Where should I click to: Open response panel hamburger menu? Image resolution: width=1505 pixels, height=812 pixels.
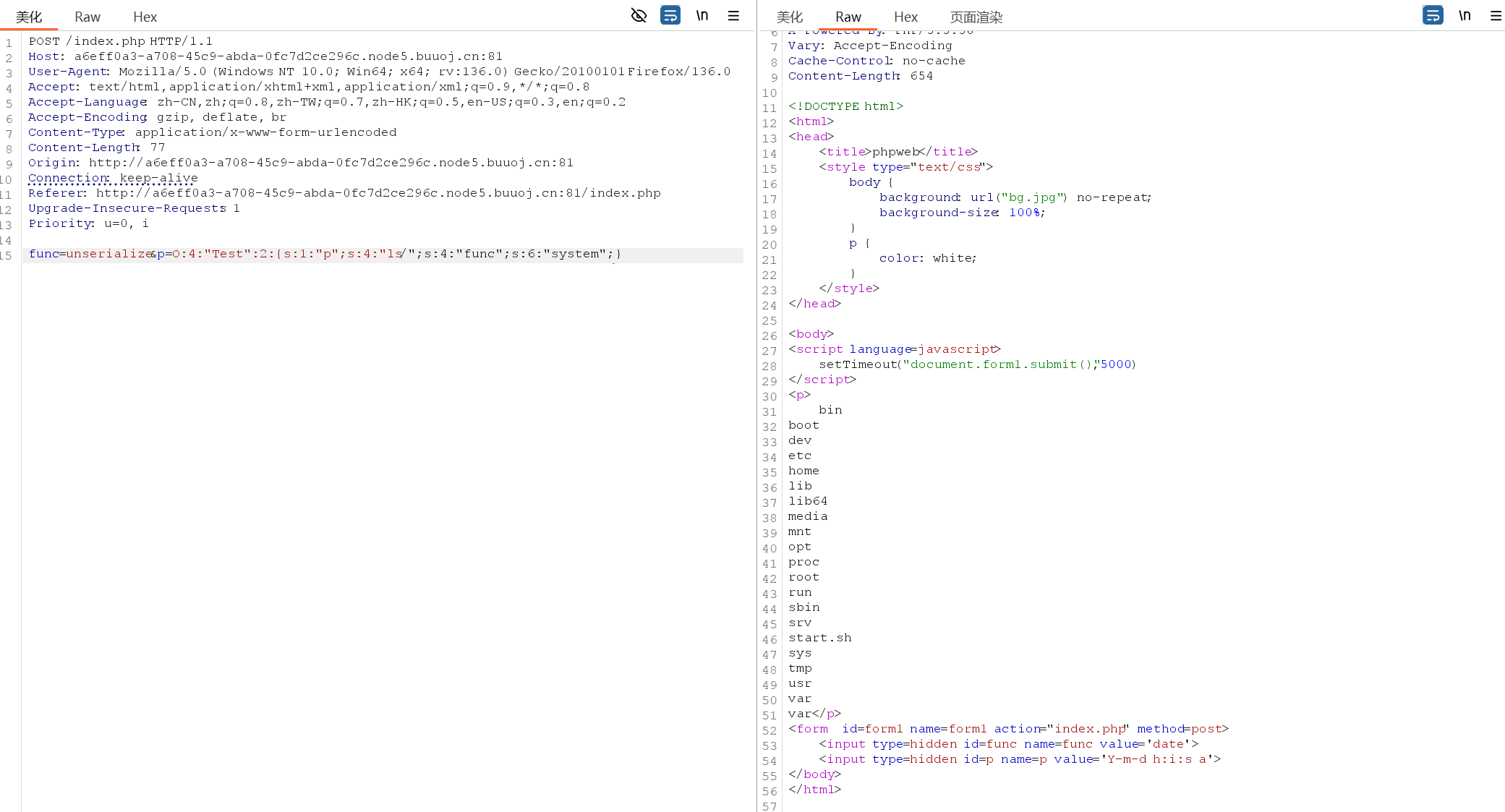(1496, 15)
